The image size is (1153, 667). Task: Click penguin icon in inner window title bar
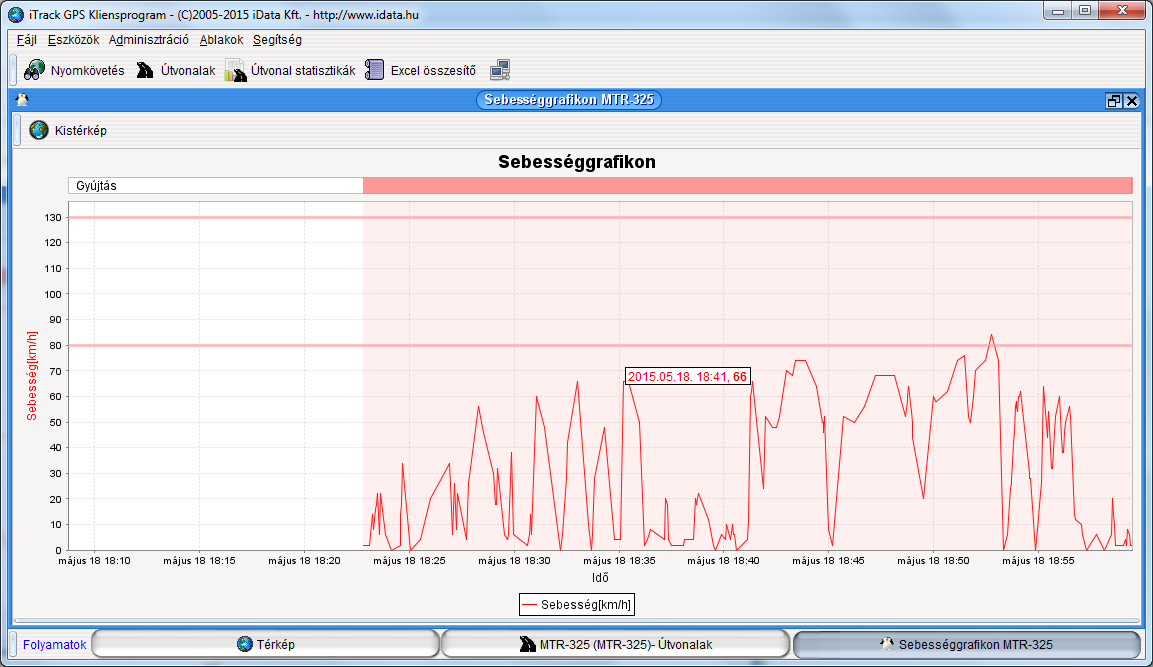coord(22,100)
